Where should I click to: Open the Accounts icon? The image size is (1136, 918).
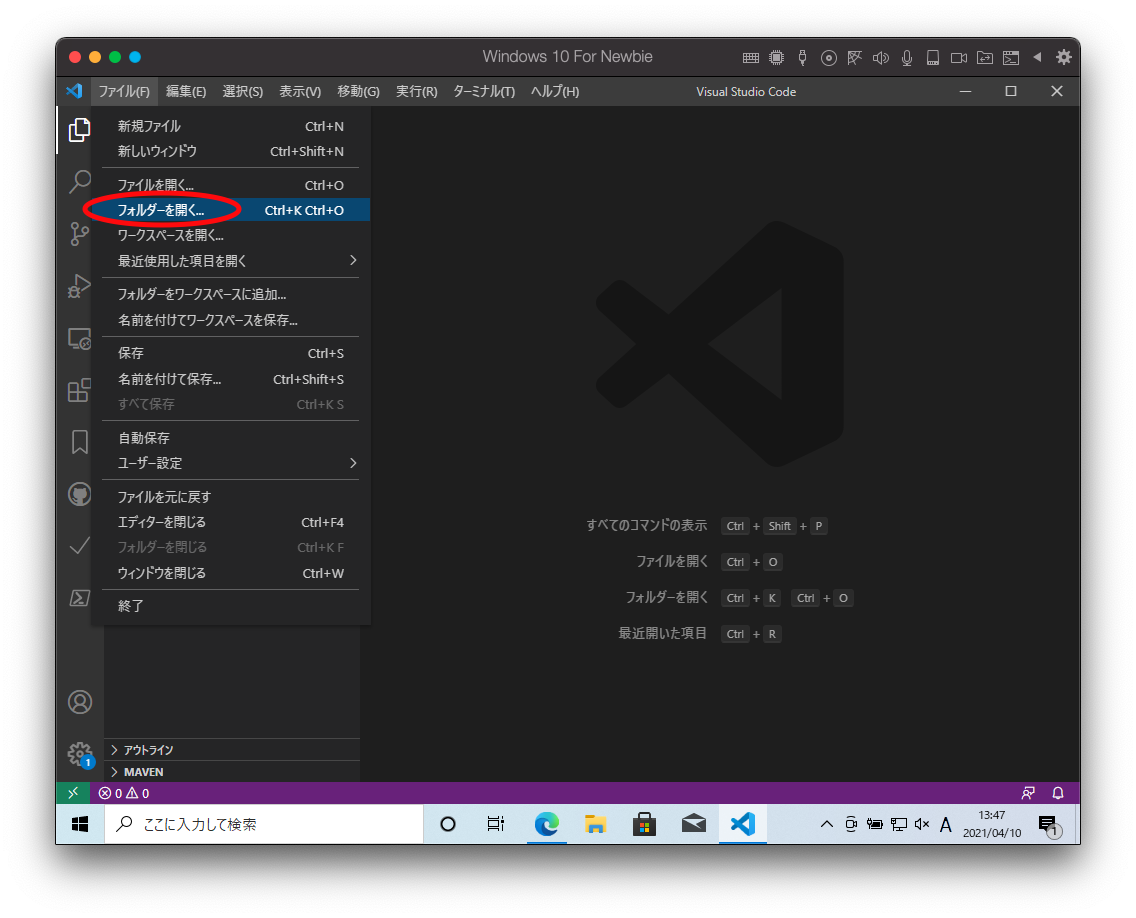80,701
